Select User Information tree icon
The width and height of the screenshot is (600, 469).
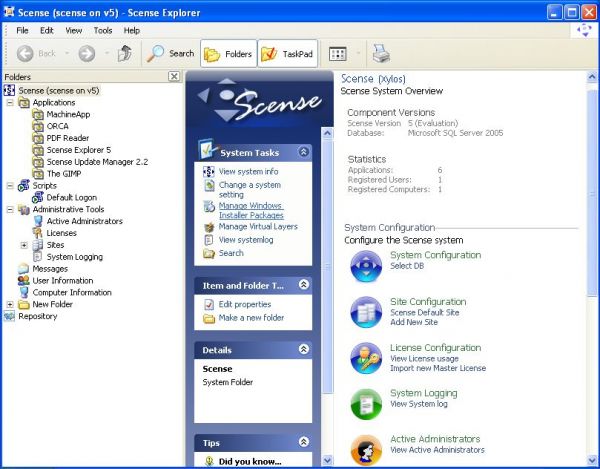[x=24, y=280]
